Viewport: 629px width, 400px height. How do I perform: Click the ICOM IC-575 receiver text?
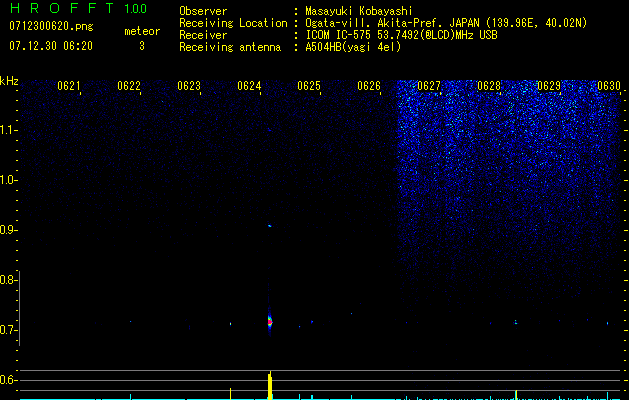pos(401,35)
